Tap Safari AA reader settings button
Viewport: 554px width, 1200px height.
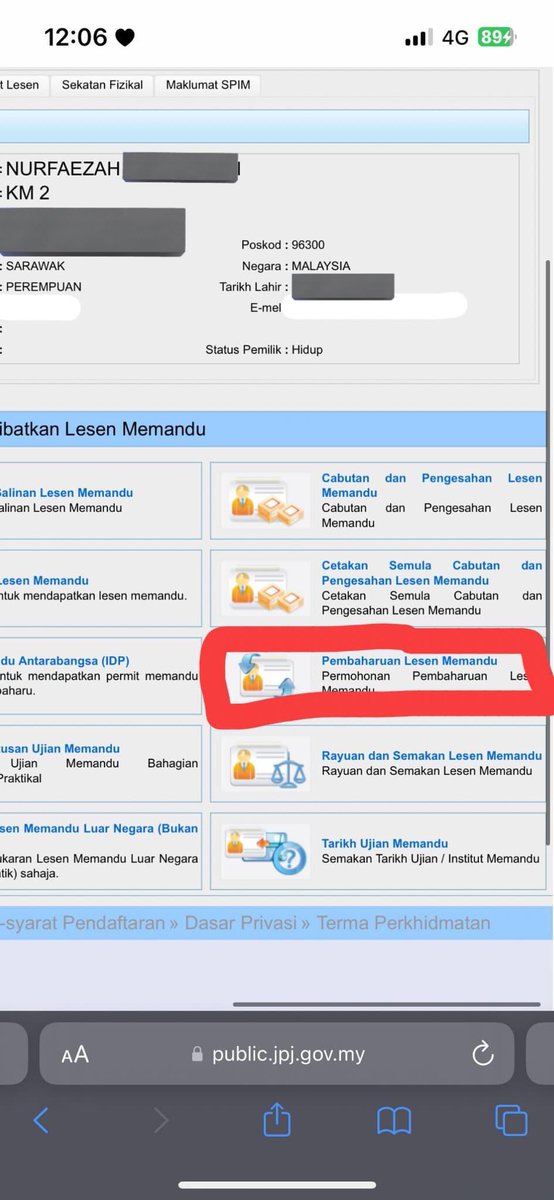(75, 1054)
